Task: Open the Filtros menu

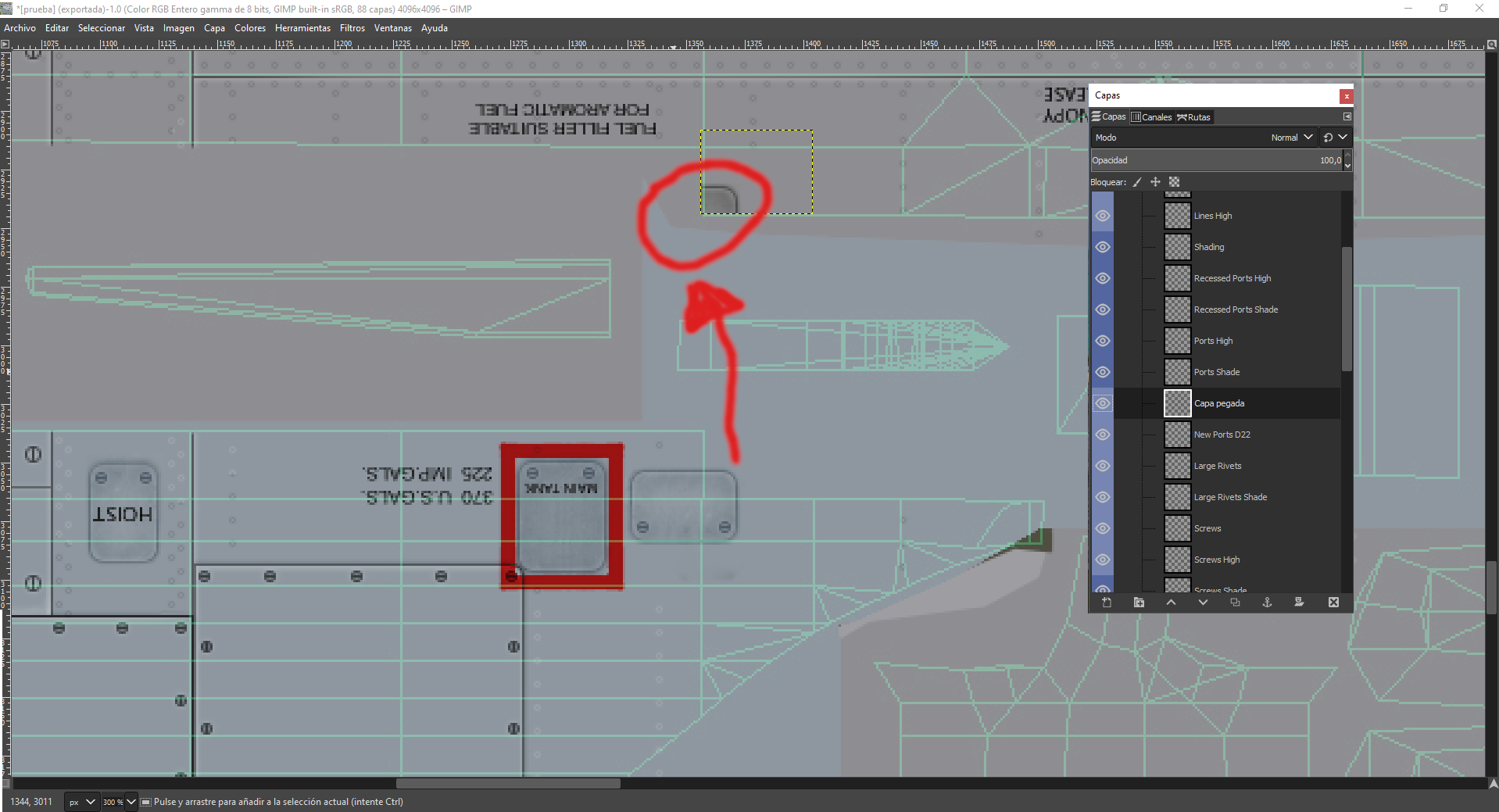Action: click(352, 28)
